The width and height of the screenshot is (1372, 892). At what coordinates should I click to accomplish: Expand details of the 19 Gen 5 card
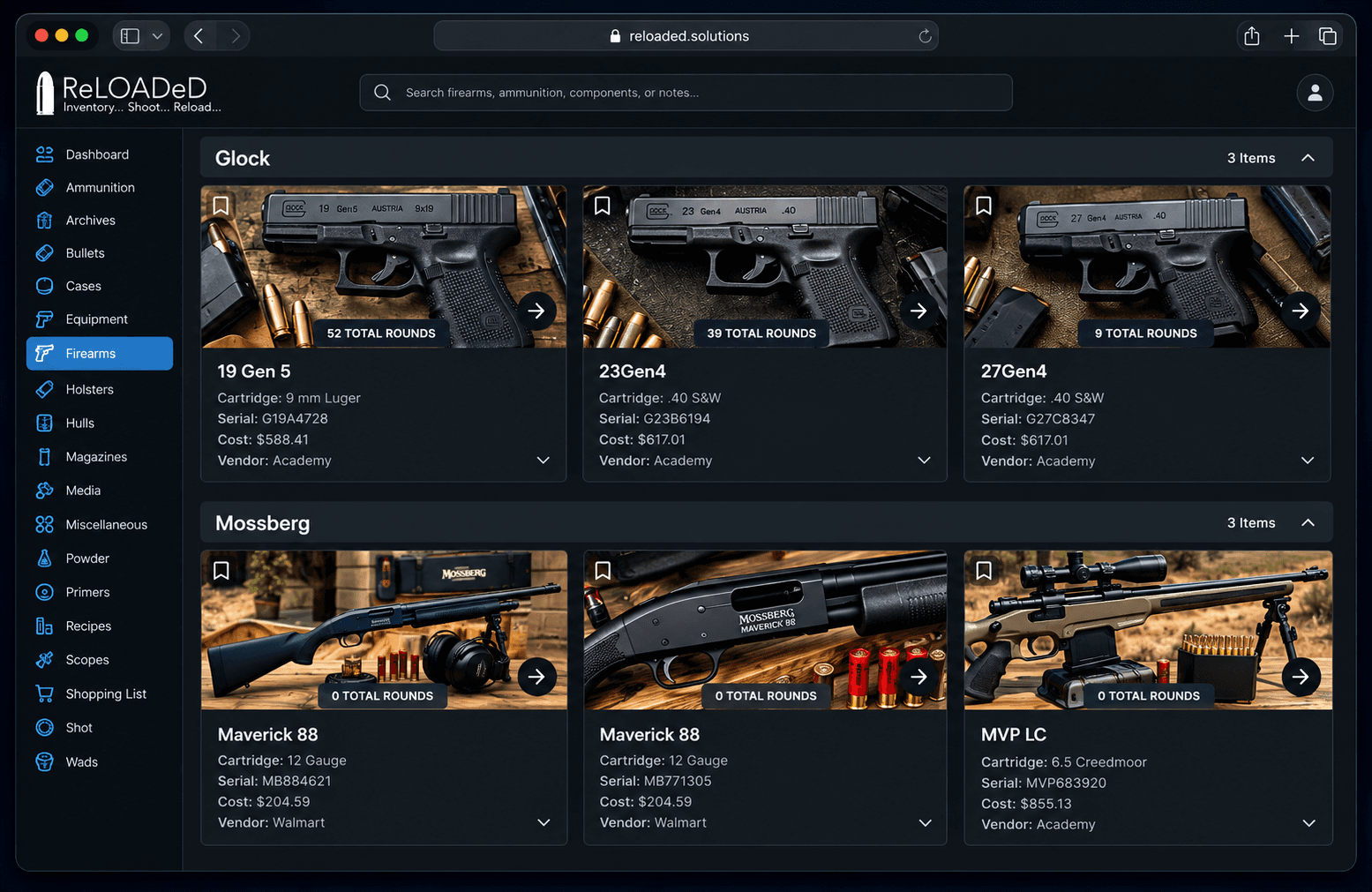click(544, 461)
